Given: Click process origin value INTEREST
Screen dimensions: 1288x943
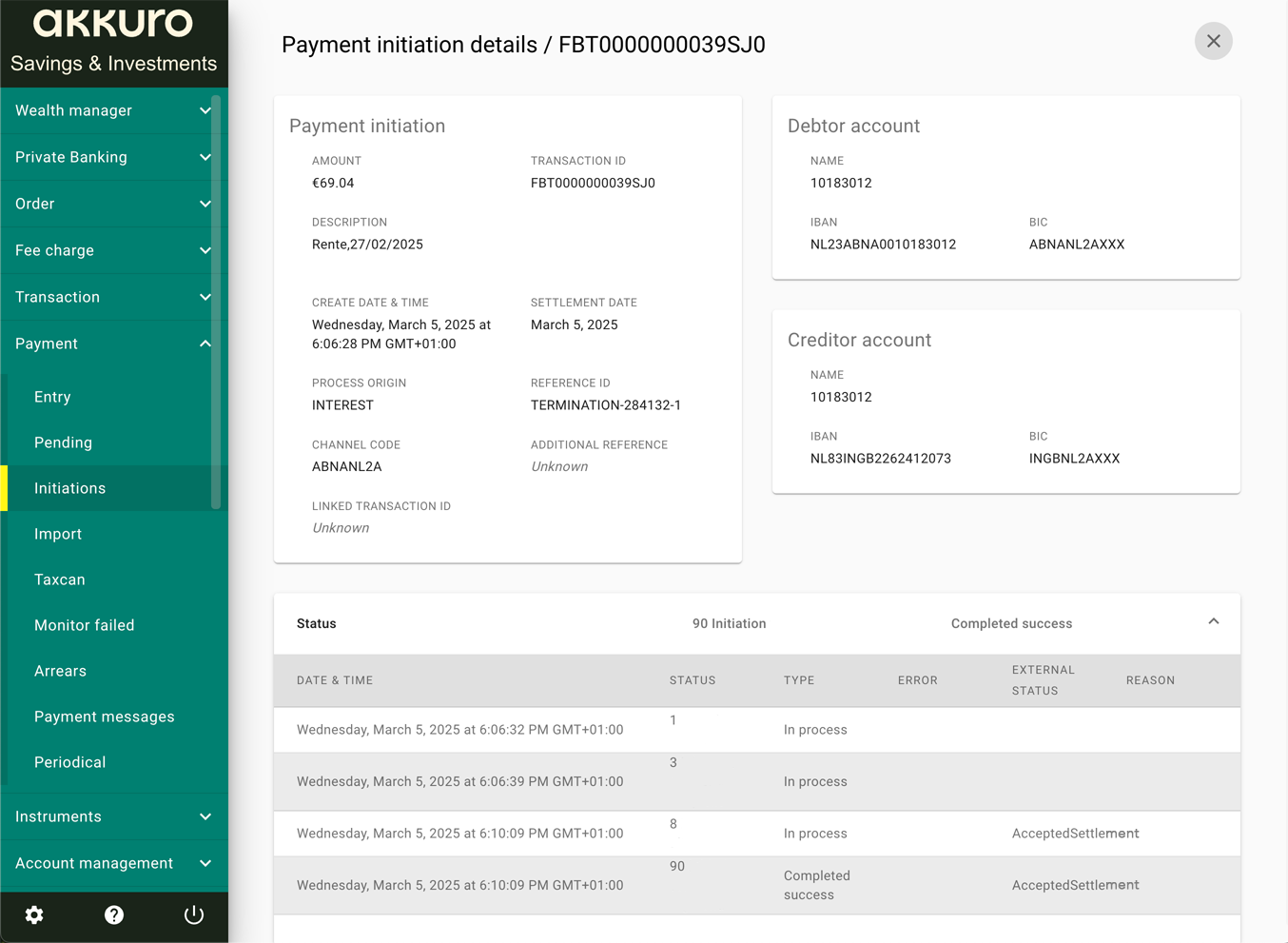Looking at the screenshot, I should 342,405.
